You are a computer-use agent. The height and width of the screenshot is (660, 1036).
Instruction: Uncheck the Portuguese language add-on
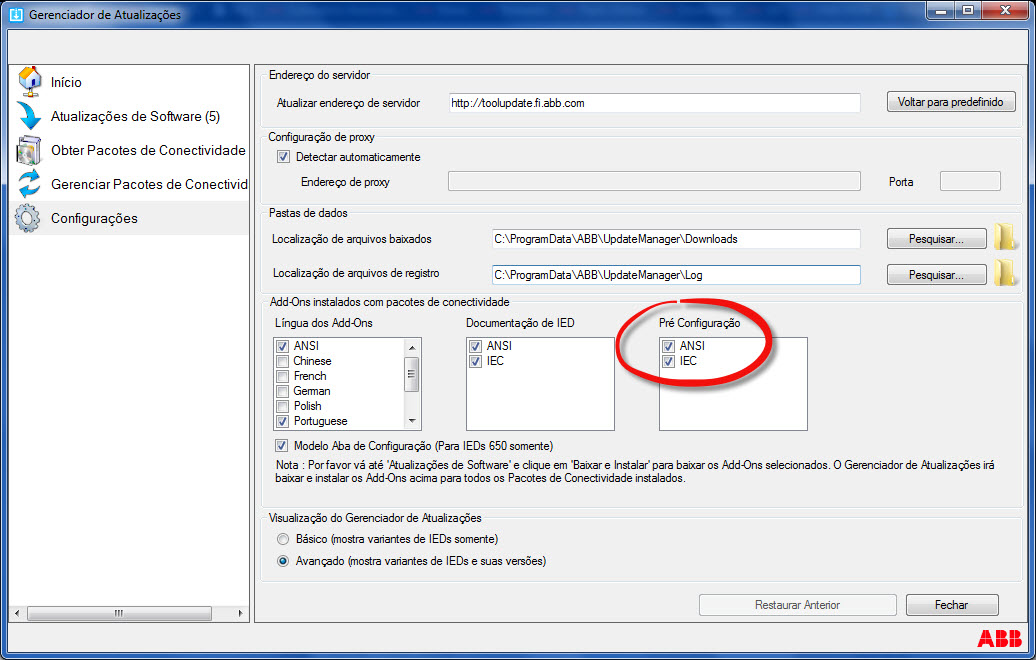click(x=283, y=422)
